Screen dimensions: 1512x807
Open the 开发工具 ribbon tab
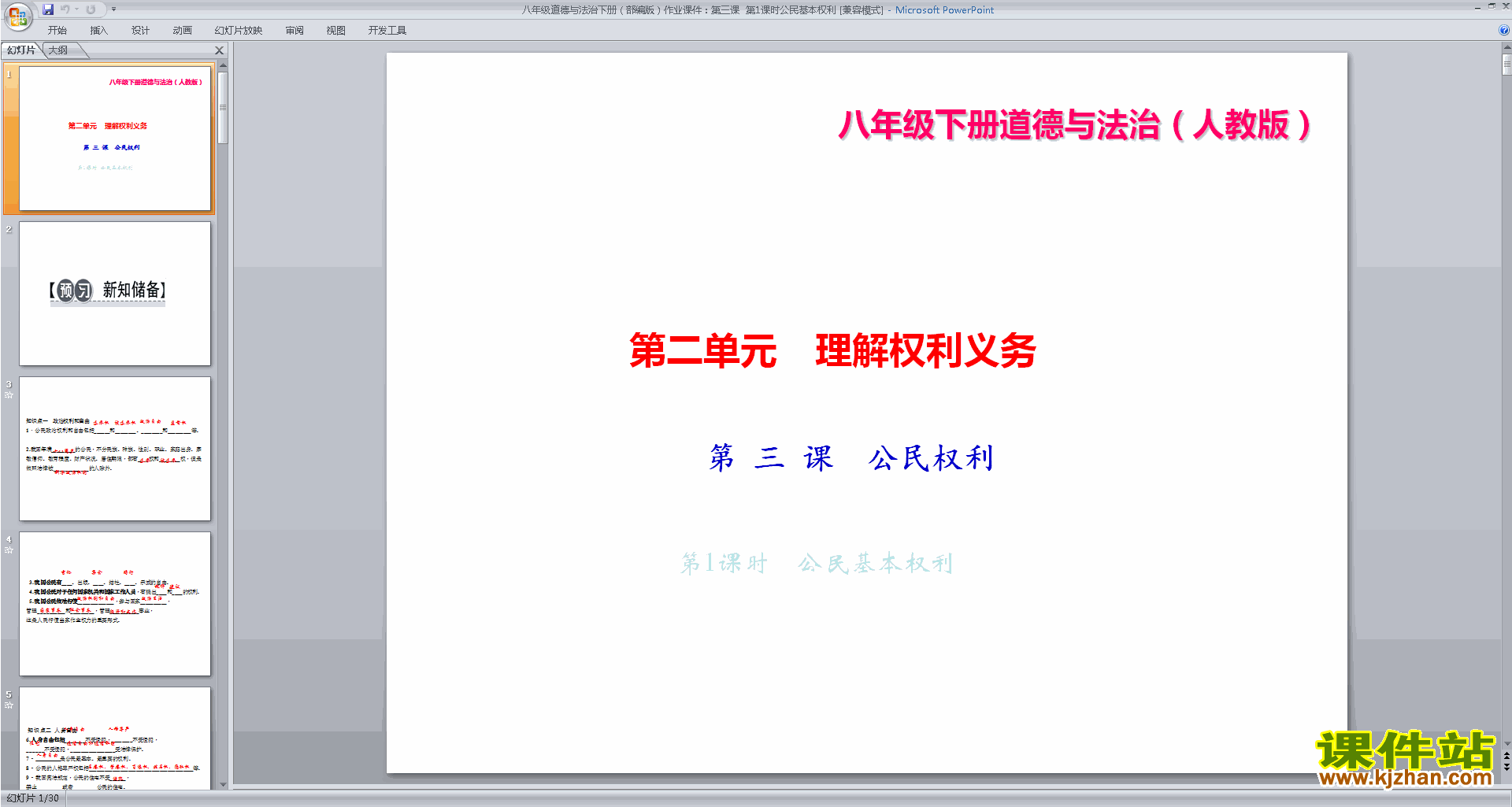point(387,30)
